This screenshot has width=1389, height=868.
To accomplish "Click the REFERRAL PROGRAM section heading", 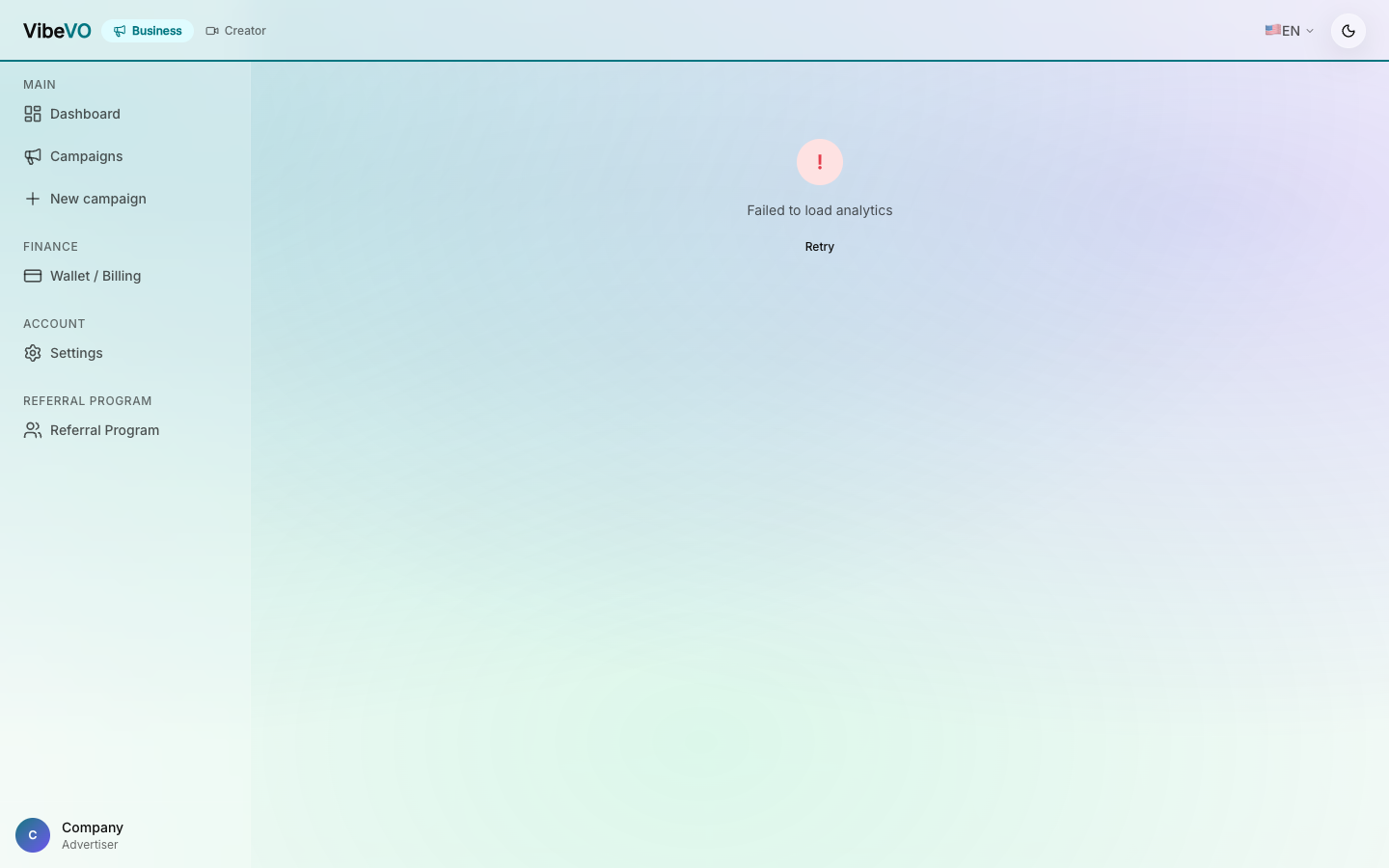I will point(88,401).
